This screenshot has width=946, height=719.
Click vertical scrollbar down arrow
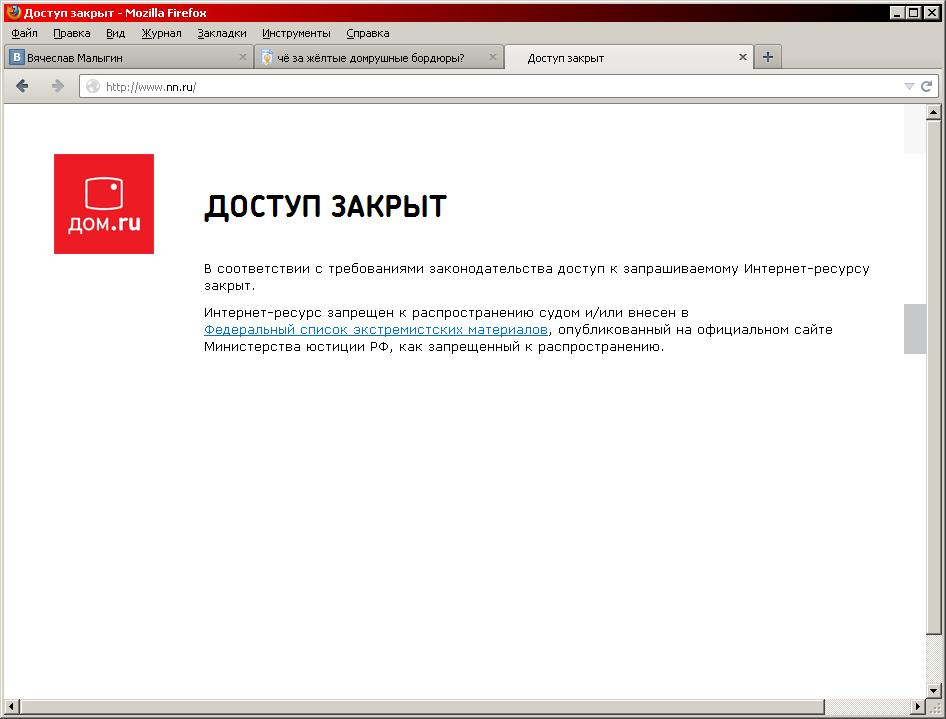(933, 691)
